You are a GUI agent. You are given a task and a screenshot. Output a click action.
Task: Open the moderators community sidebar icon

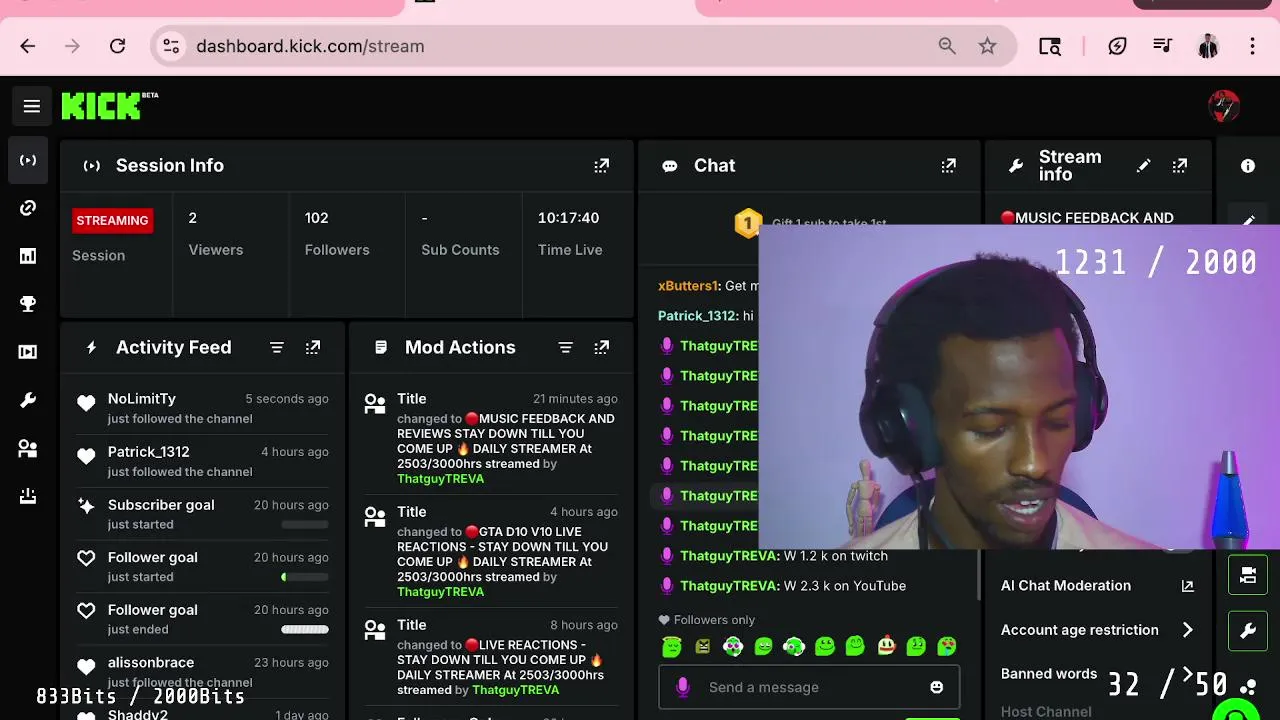coord(28,449)
